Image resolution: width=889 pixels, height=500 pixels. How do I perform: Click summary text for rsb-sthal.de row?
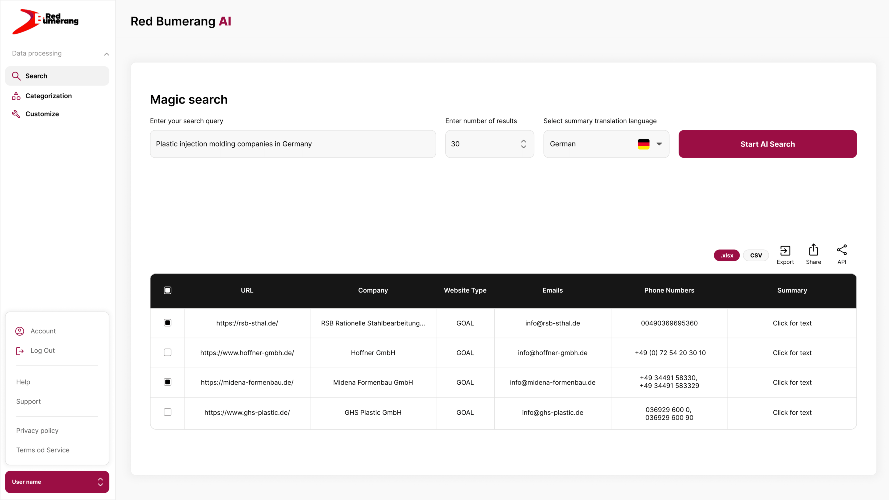(792, 324)
